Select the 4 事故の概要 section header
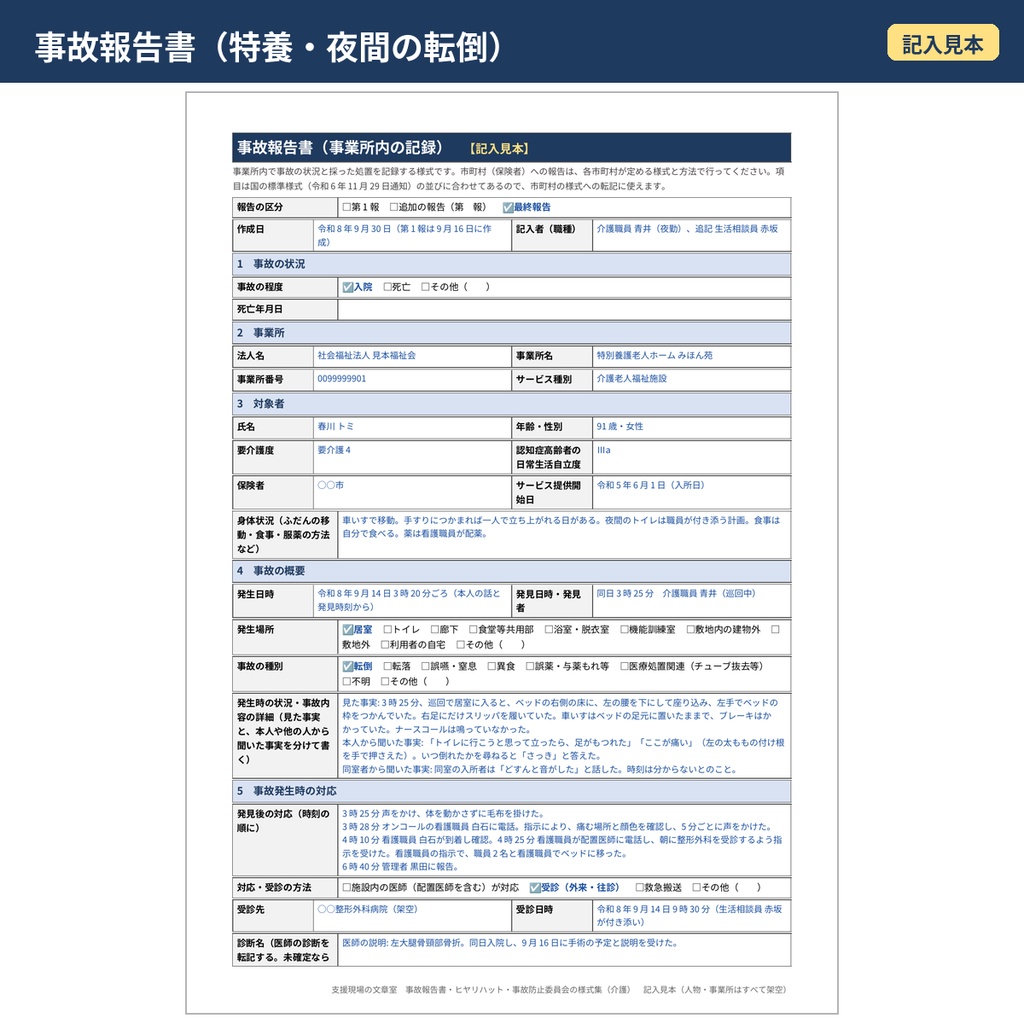 [x=511, y=571]
